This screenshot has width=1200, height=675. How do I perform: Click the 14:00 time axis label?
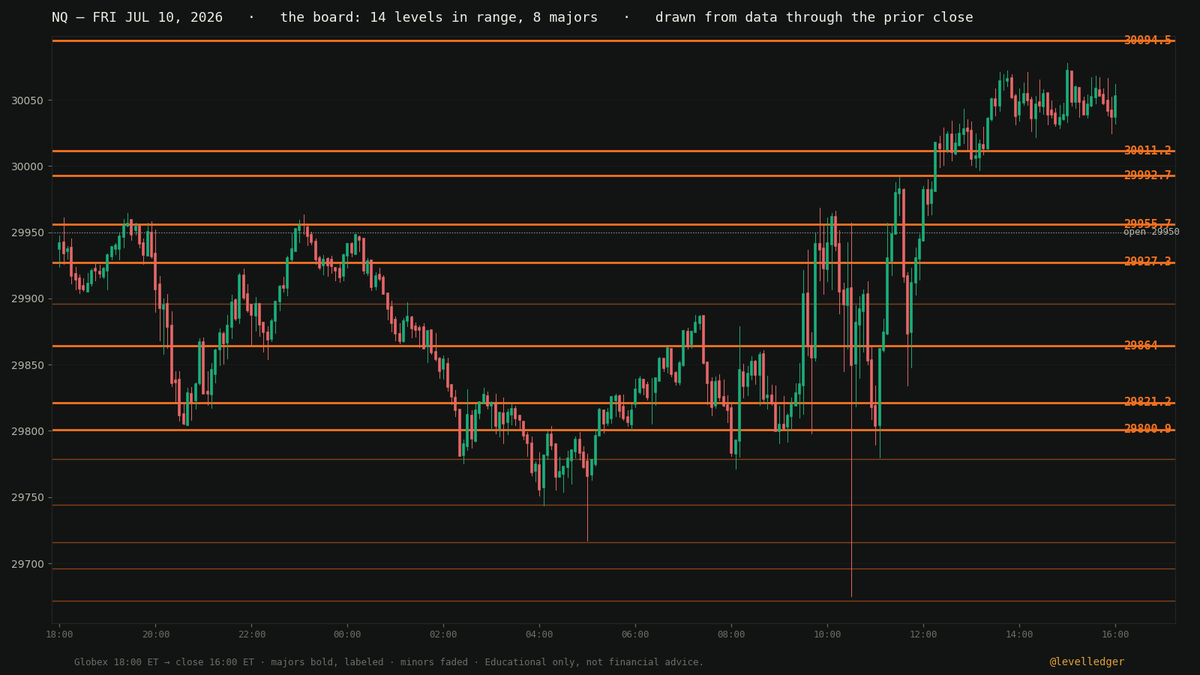click(x=1019, y=634)
